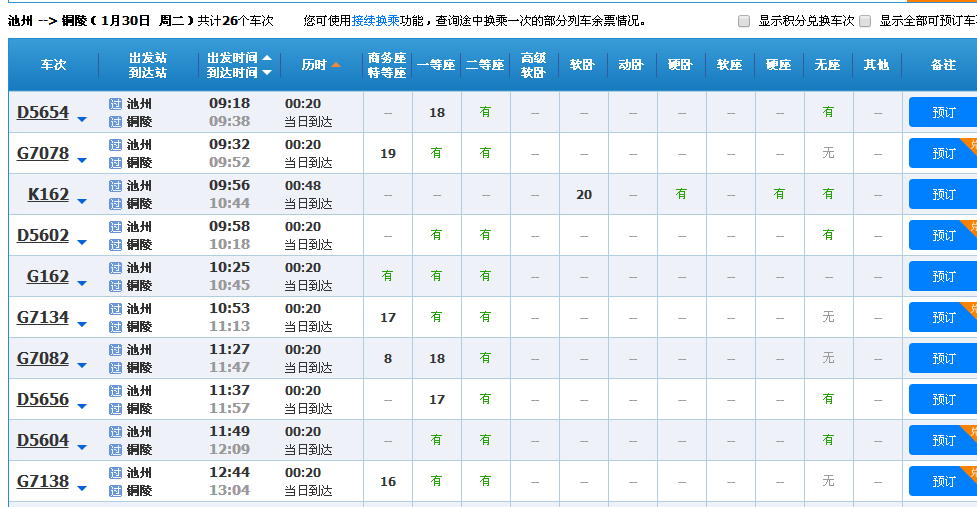Viewport: 977px width, 507px height.
Task: Click the 过 icon beside 池州 for D5654
Action: click(x=115, y=103)
